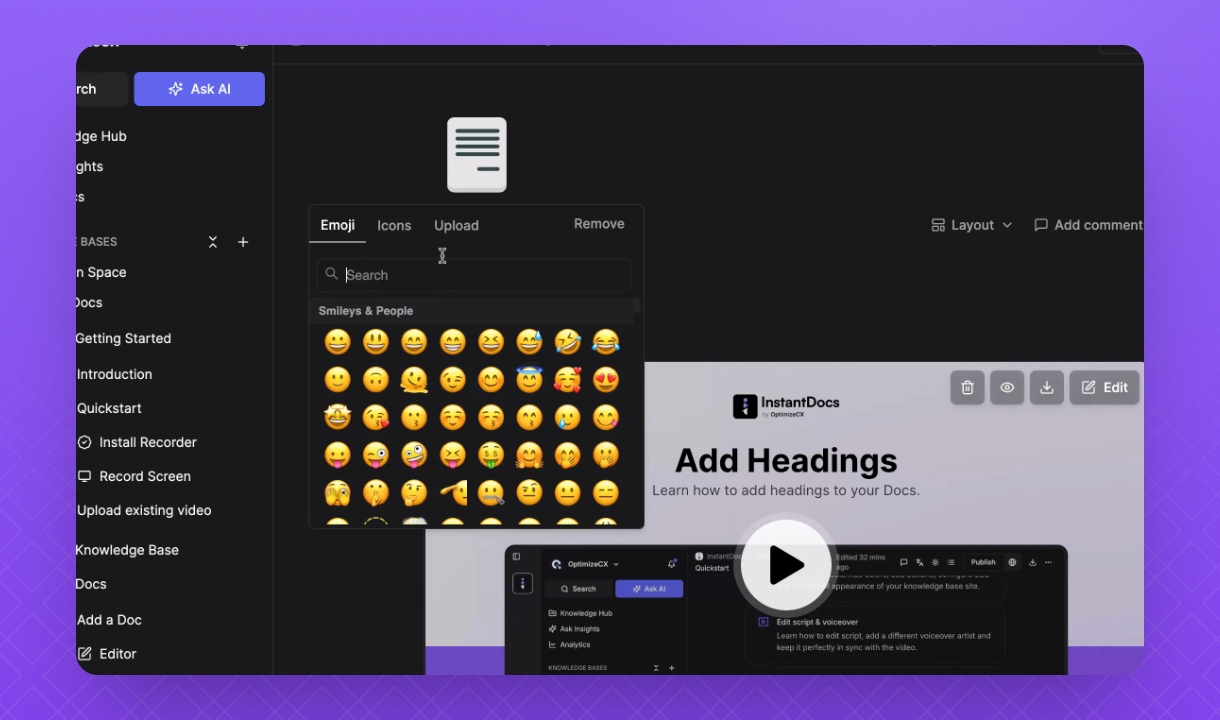Image resolution: width=1220 pixels, height=720 pixels.
Task: Select the winking face emoji
Action: [x=452, y=380]
